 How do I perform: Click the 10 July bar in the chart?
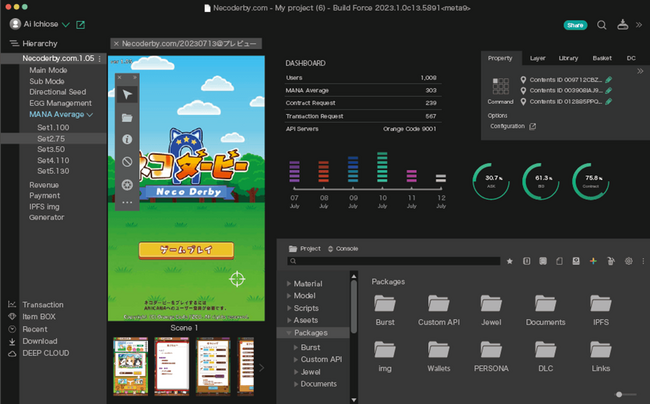pos(382,167)
